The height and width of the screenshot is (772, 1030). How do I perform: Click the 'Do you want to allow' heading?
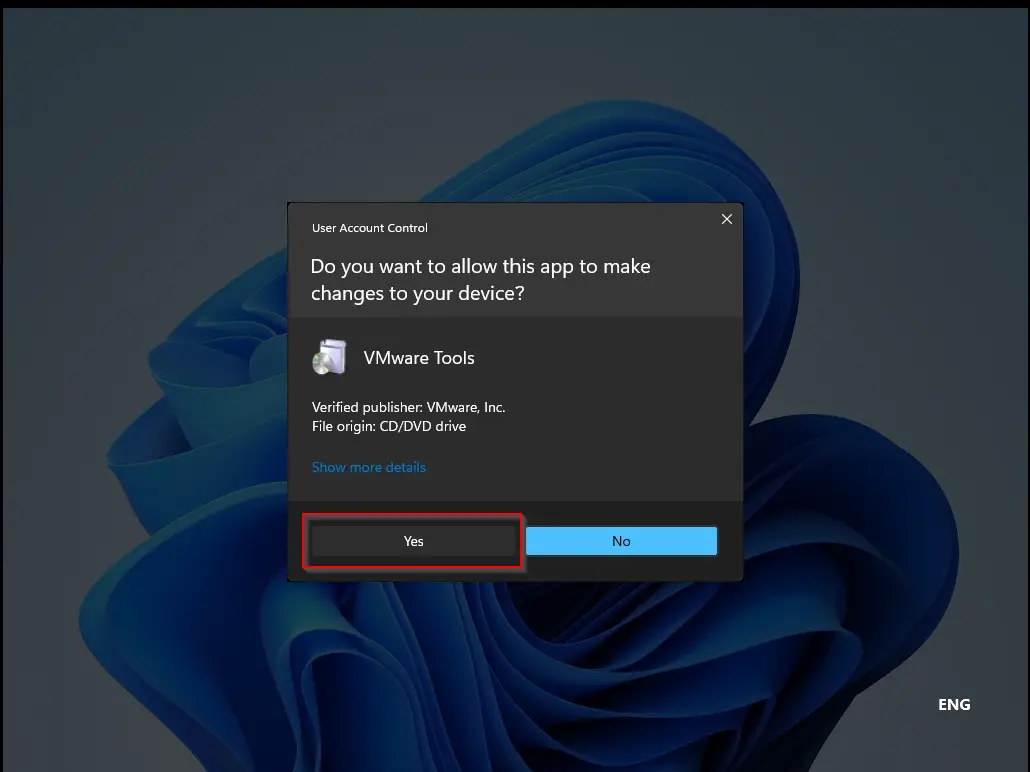pyautogui.click(x=480, y=279)
